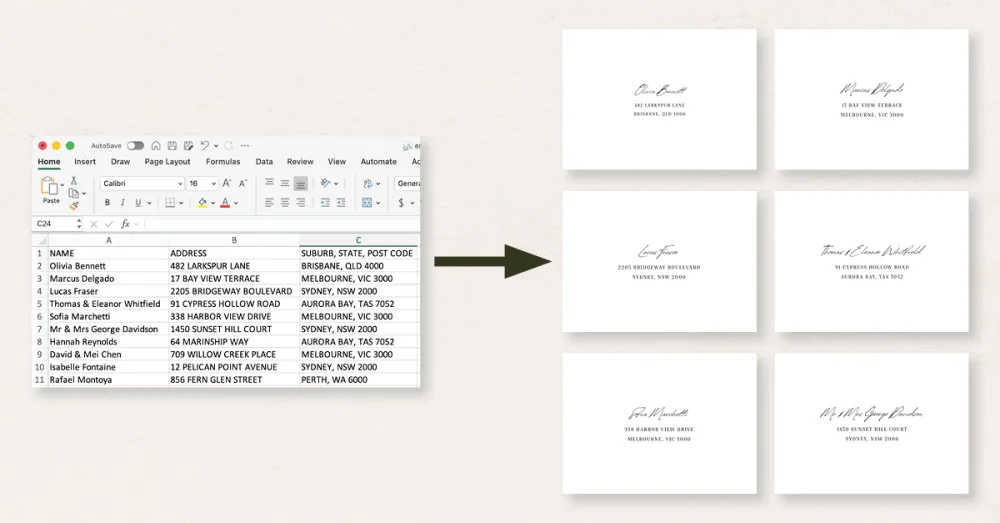Viewport: 1000px width, 523px height.
Task: Click into the formula bar field
Action: (x=282, y=224)
